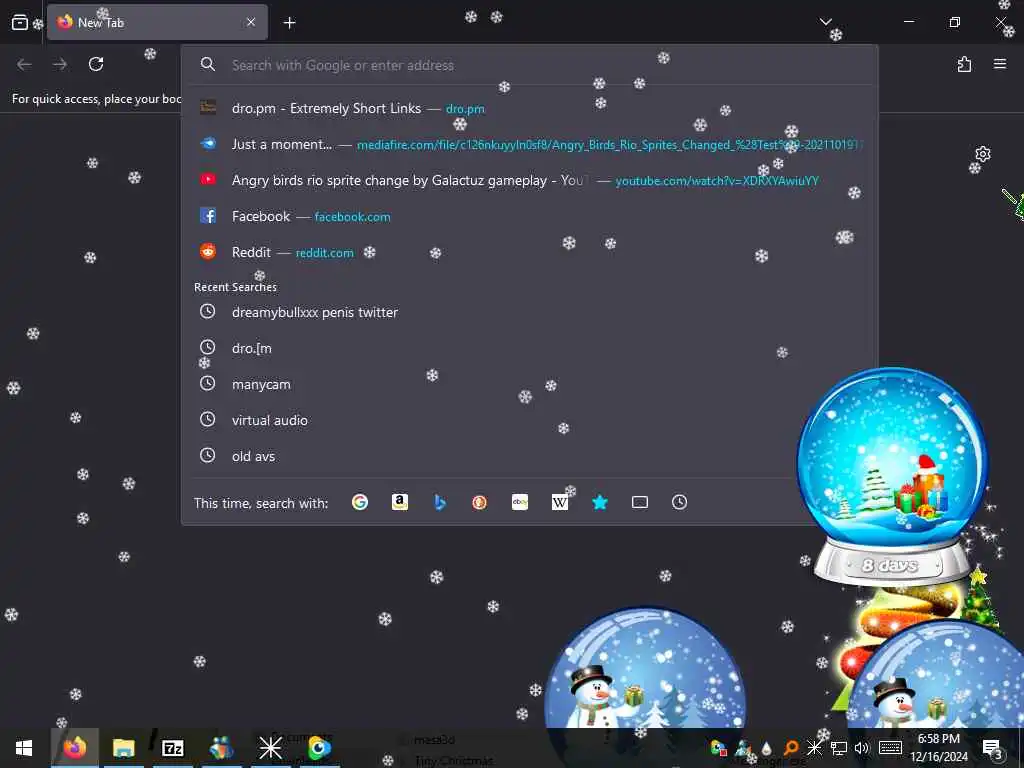Image resolution: width=1024 pixels, height=768 pixels.
Task: Search open tabs with the tab icon
Action: pyautogui.click(x=640, y=502)
